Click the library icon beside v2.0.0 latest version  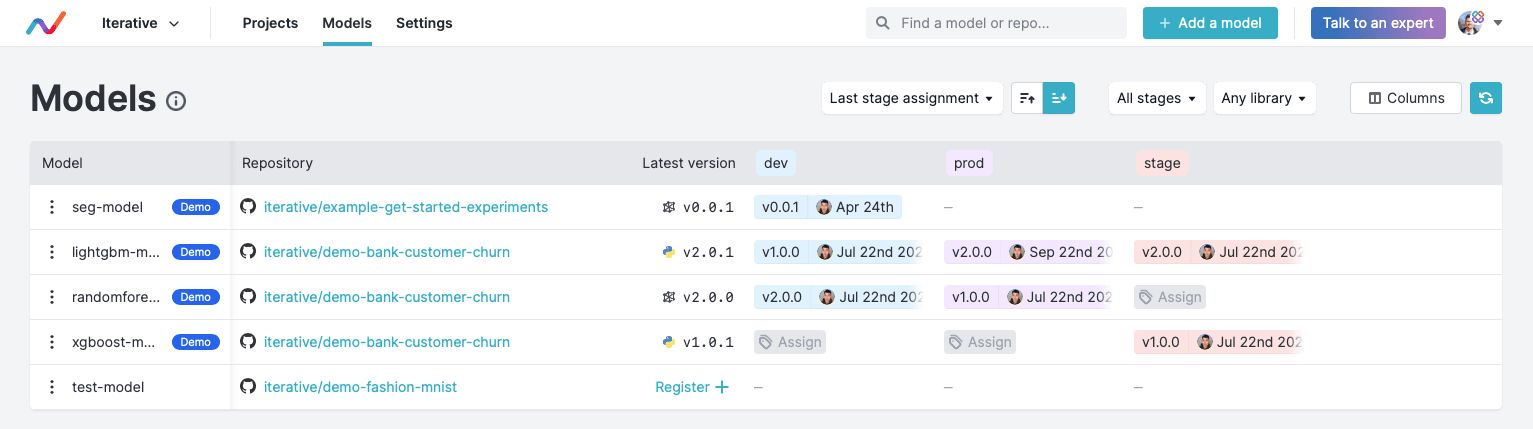tap(669, 297)
